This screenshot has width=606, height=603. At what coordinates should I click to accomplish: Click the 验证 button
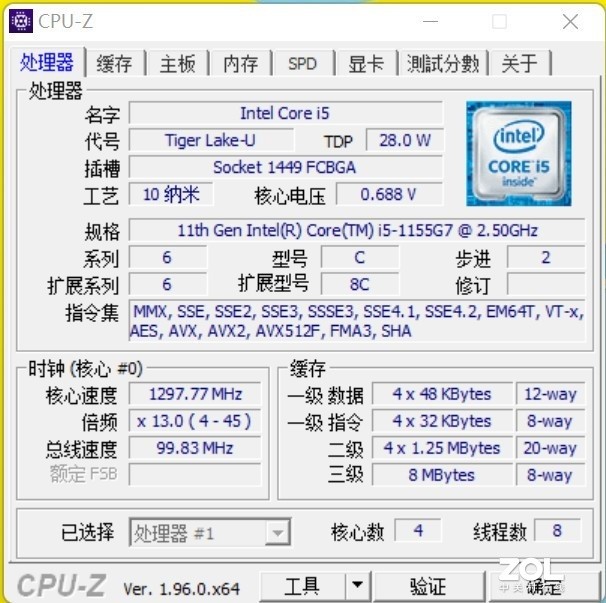coord(429,586)
